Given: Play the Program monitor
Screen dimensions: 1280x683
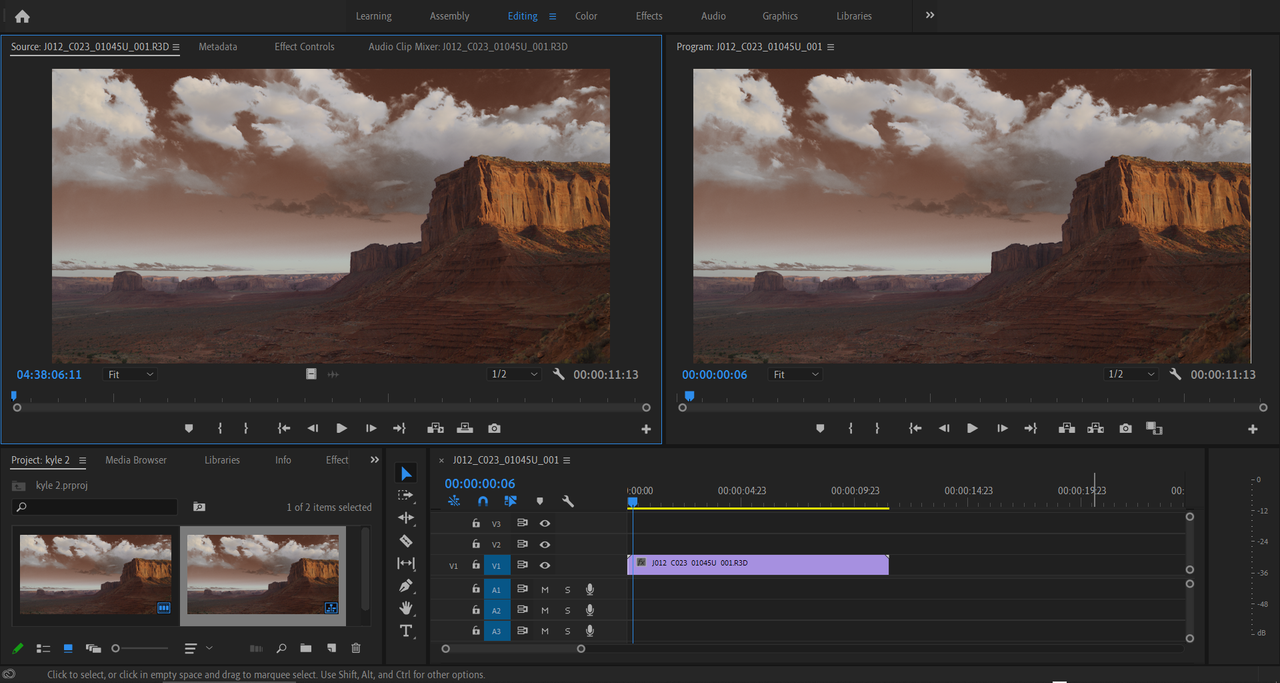Looking at the screenshot, I should tap(972, 428).
